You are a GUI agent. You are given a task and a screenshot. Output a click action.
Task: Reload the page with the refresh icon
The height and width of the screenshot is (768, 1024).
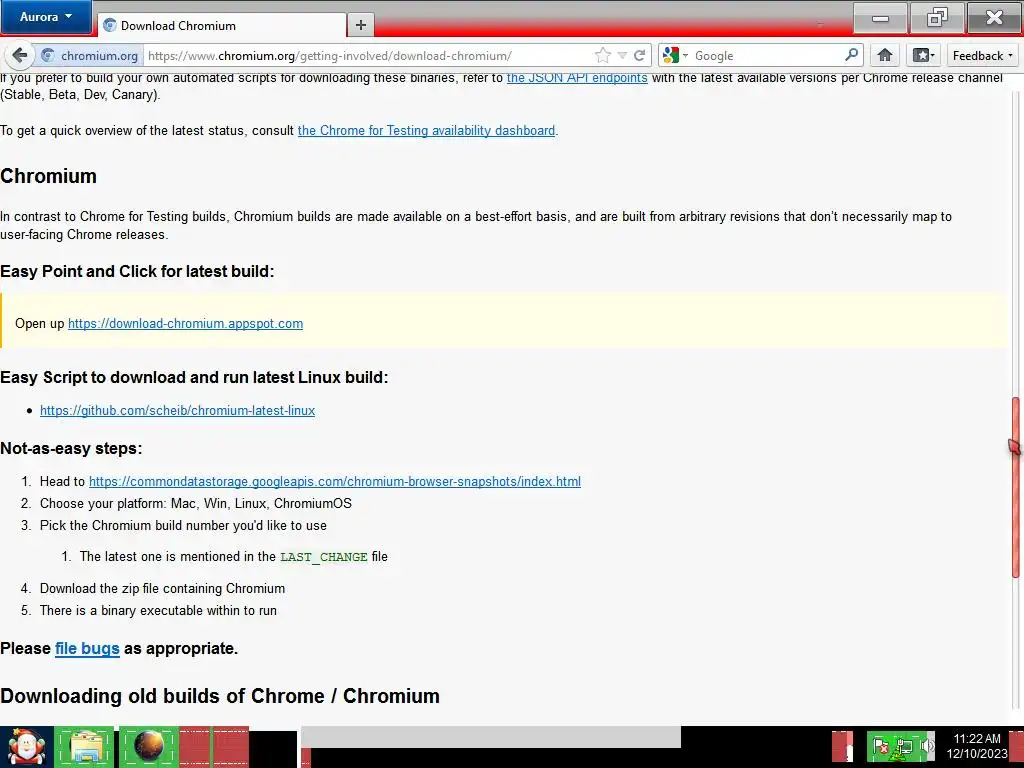coord(640,56)
